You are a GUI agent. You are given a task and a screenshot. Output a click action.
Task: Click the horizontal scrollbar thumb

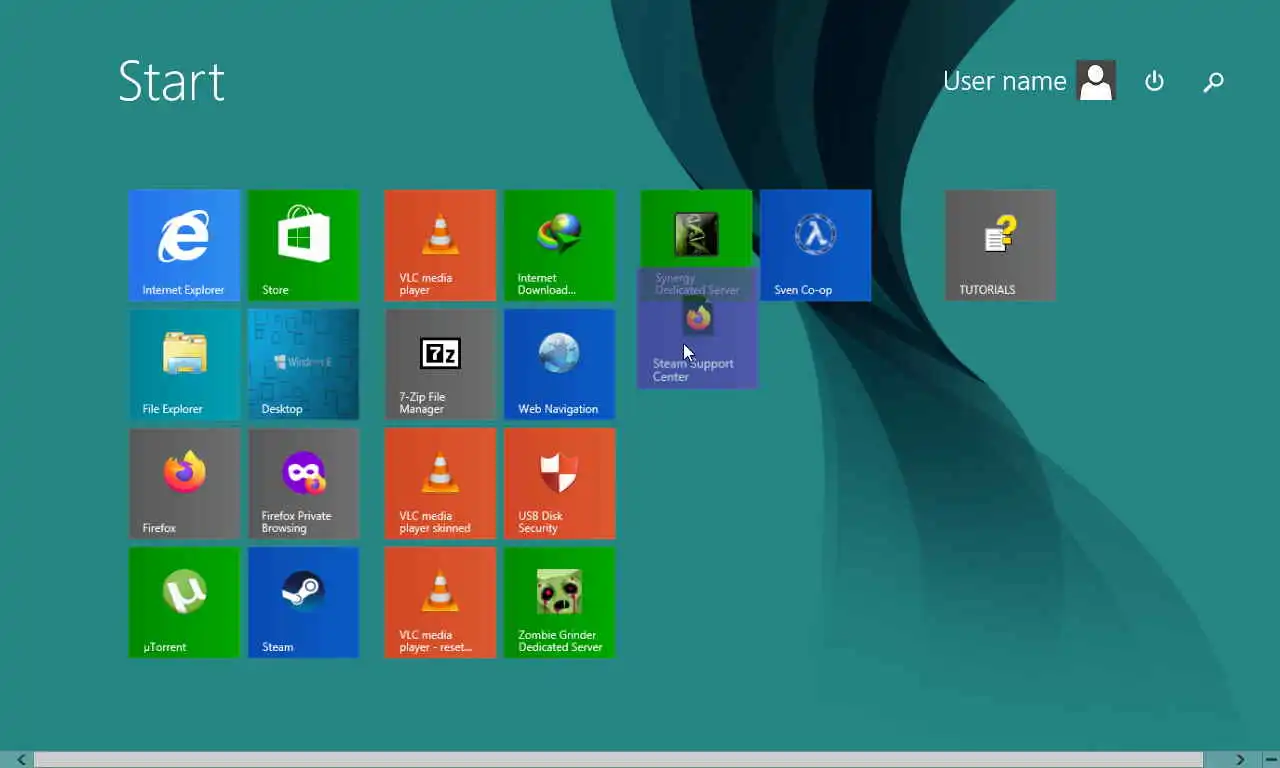(618, 760)
